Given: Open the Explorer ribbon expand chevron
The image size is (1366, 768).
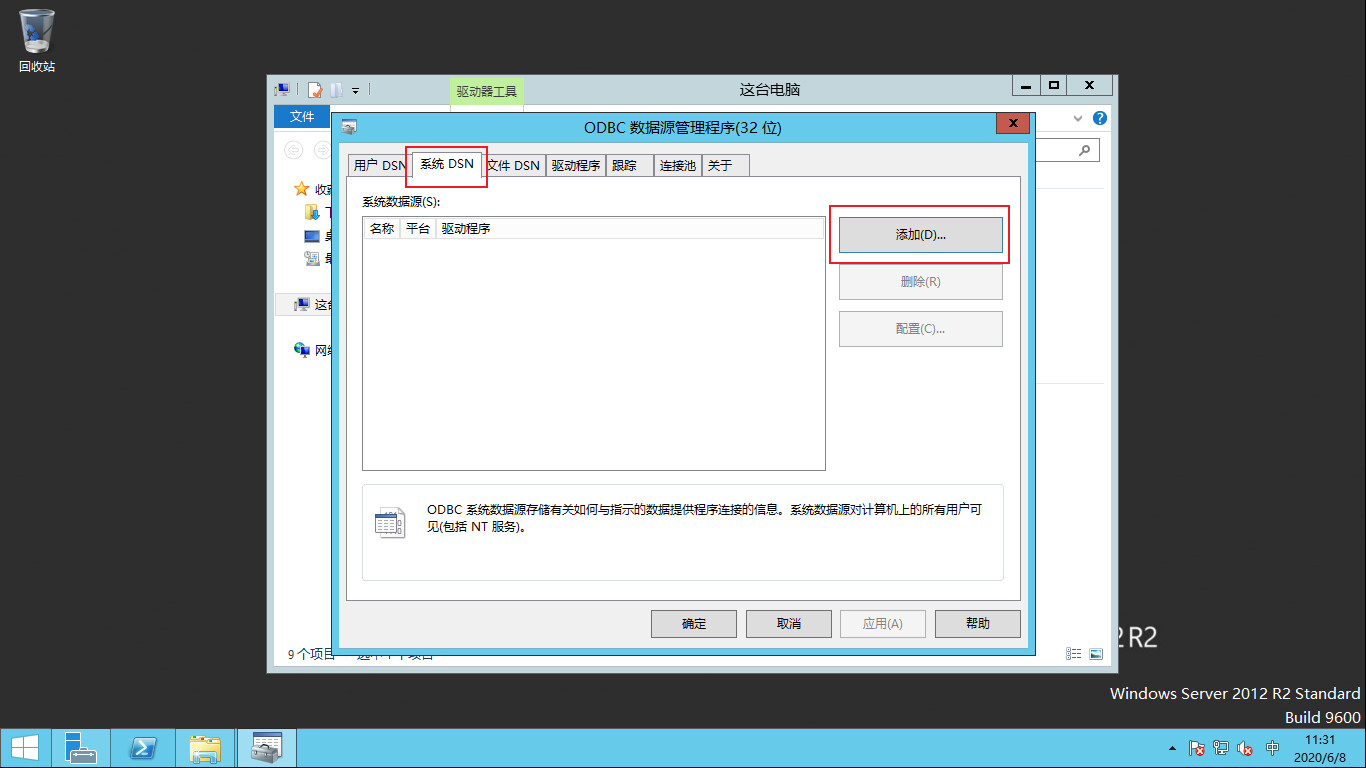Looking at the screenshot, I should coord(1076,118).
